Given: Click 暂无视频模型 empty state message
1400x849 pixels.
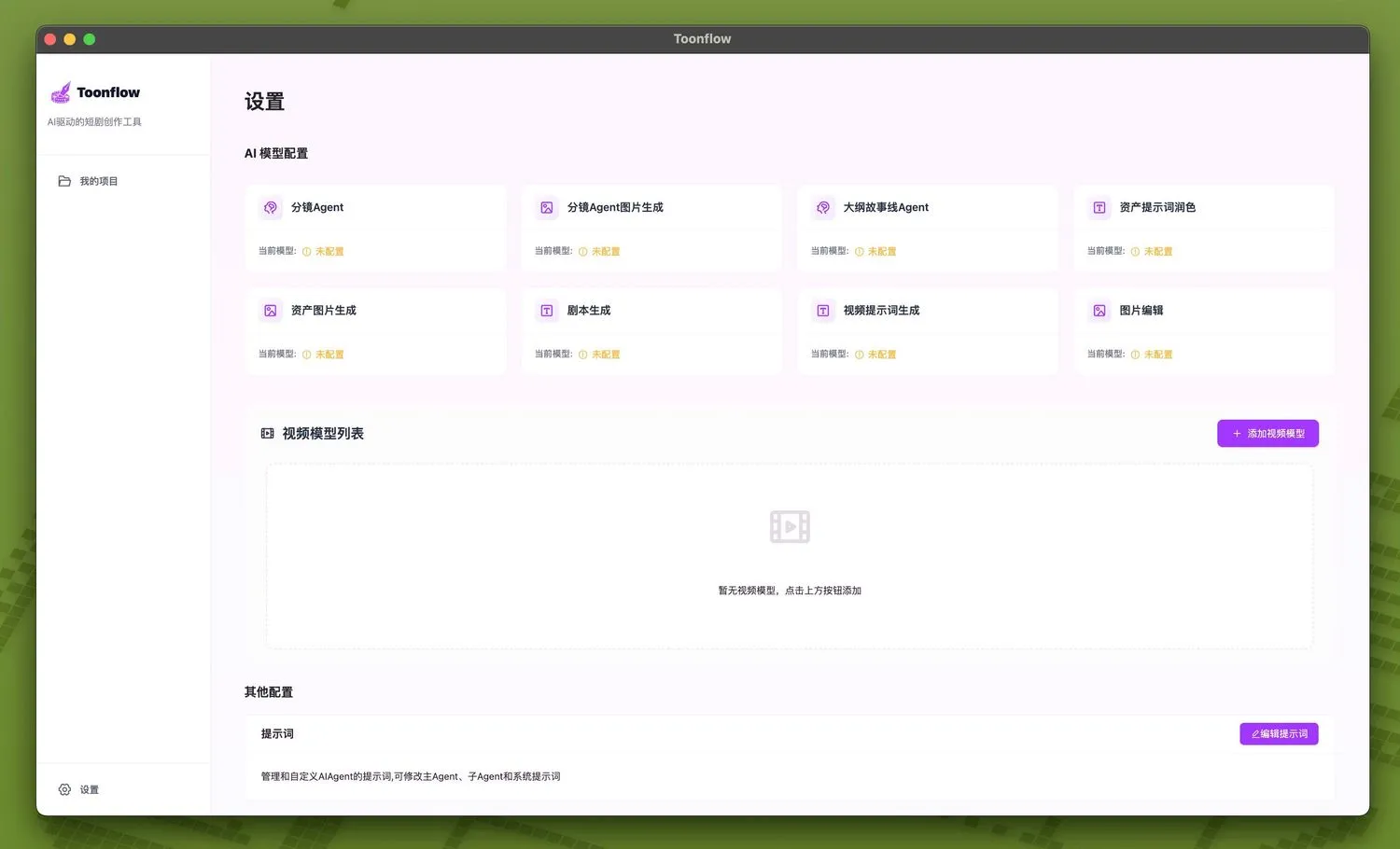Looking at the screenshot, I should [x=790, y=591].
